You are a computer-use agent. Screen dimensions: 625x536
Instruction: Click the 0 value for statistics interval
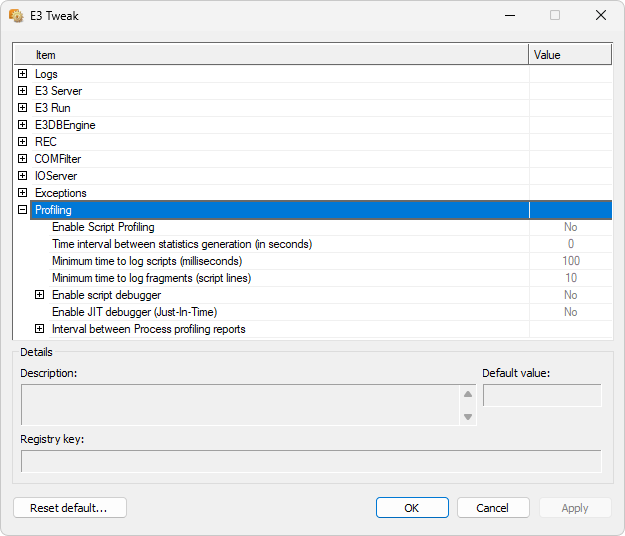click(x=571, y=244)
